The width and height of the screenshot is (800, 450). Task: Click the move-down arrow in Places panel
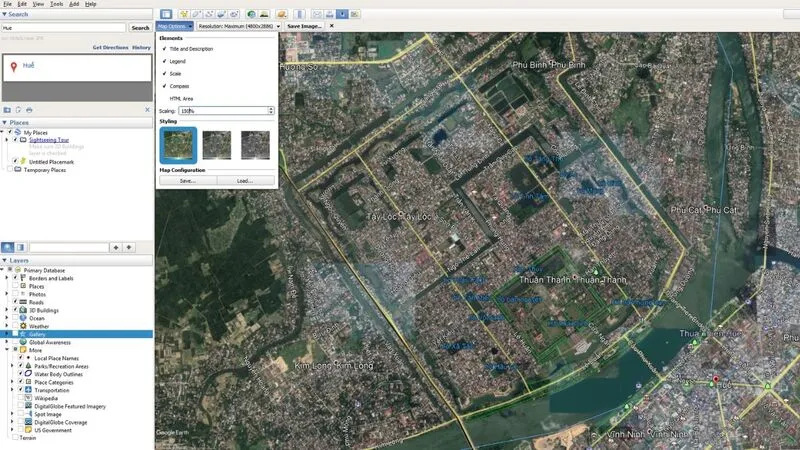coord(129,247)
